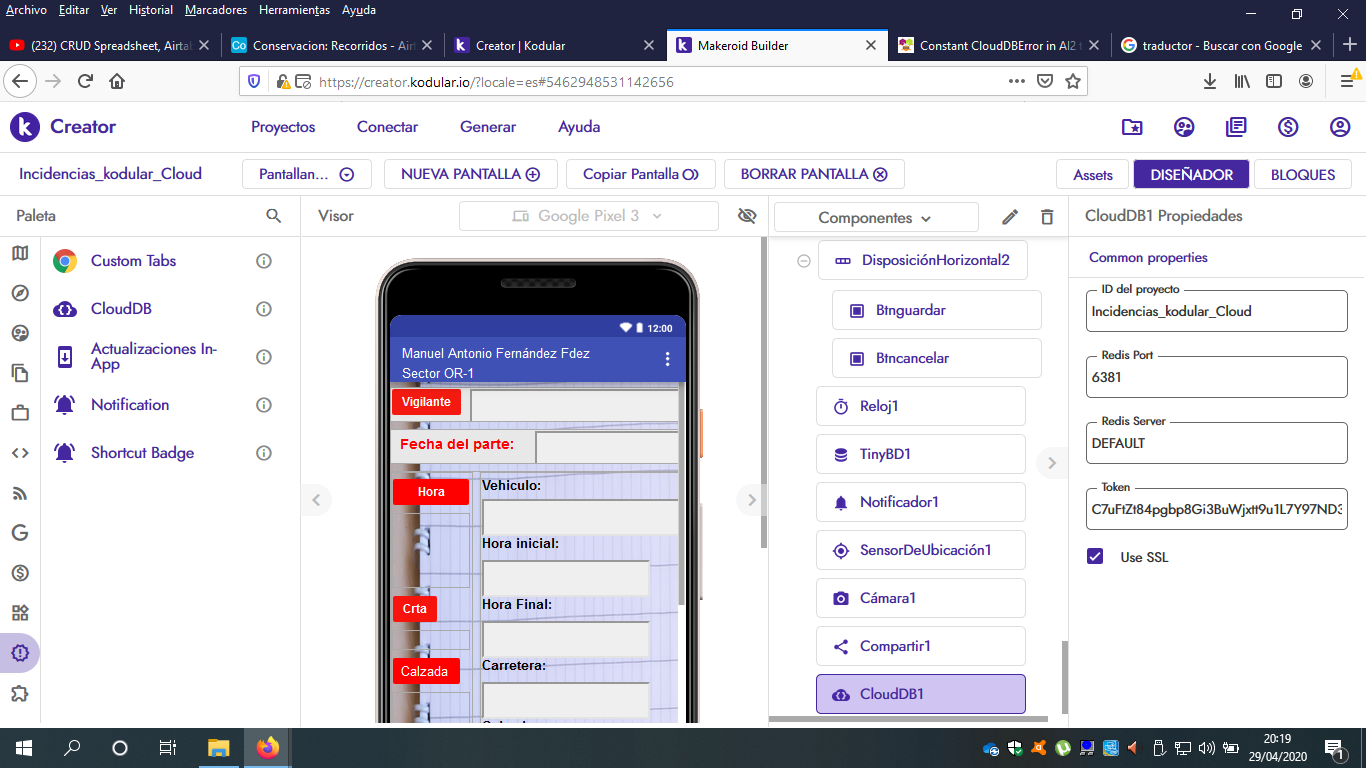Open the Proyectos menu
Screen dimensions: 1366x768
(283, 127)
